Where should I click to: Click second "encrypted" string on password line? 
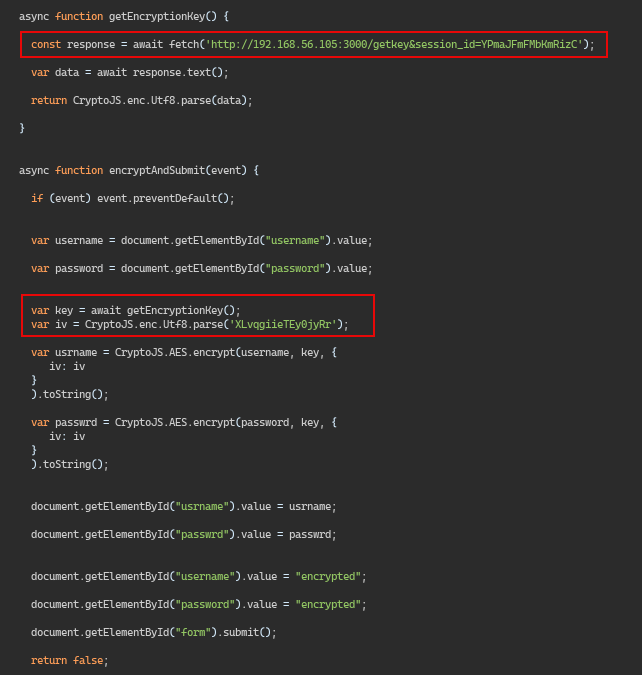[328, 604]
